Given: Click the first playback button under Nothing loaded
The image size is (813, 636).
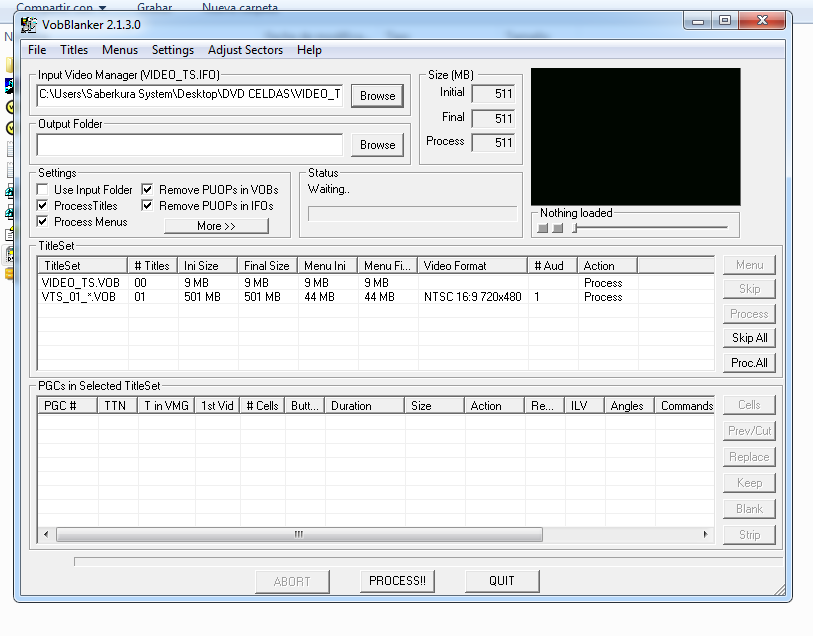Looking at the screenshot, I should (x=543, y=228).
